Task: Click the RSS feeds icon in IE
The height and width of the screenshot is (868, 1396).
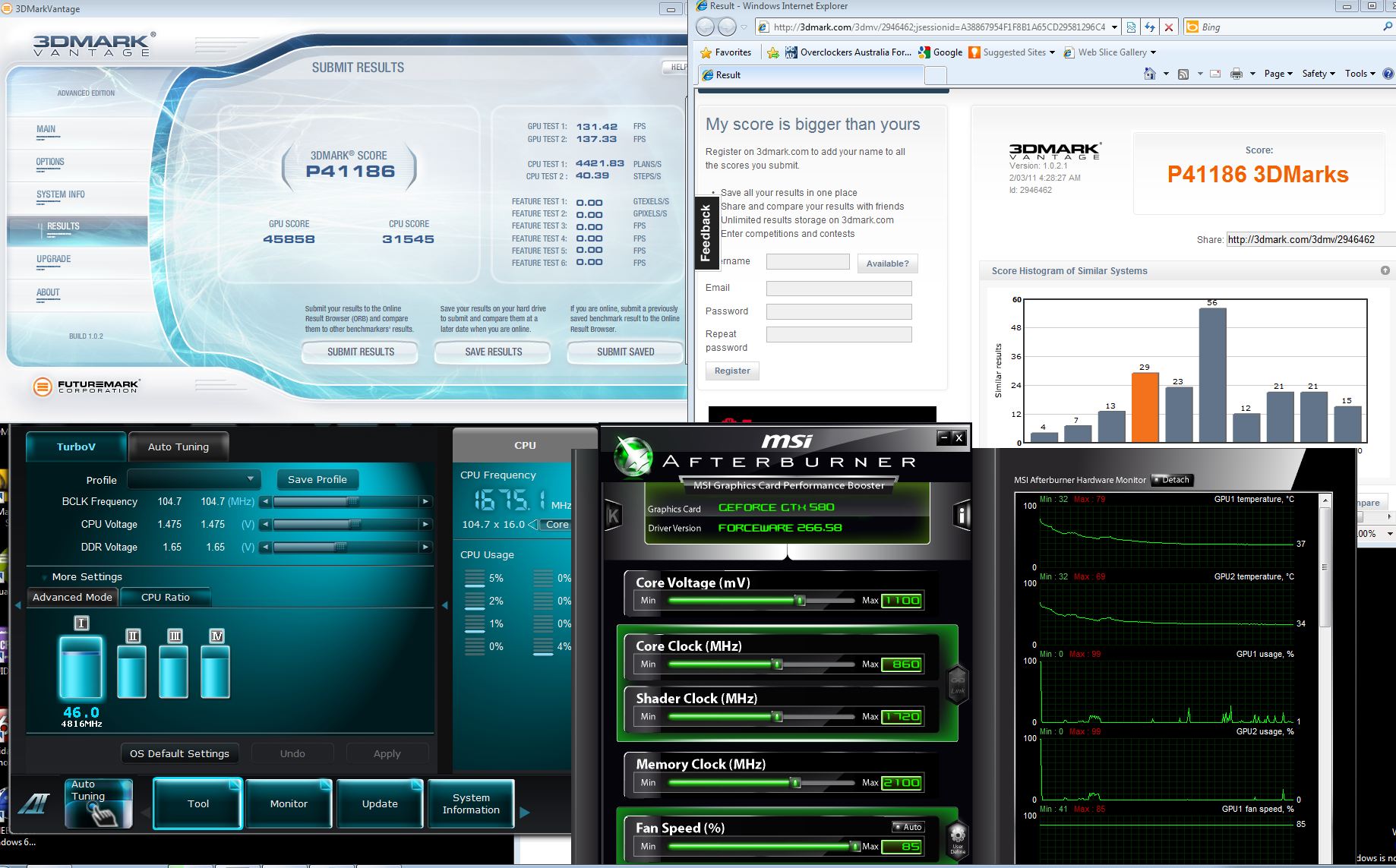Action: click(x=1183, y=74)
